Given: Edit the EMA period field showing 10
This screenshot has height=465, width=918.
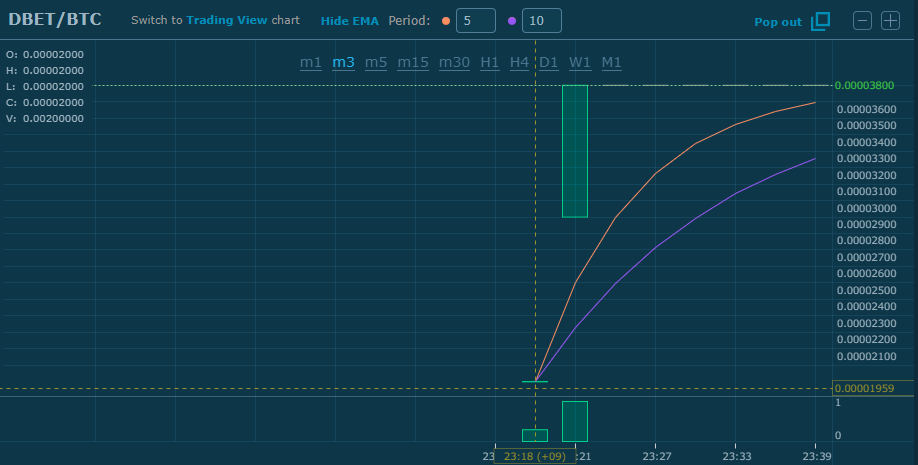Looking at the screenshot, I should click(x=542, y=20).
